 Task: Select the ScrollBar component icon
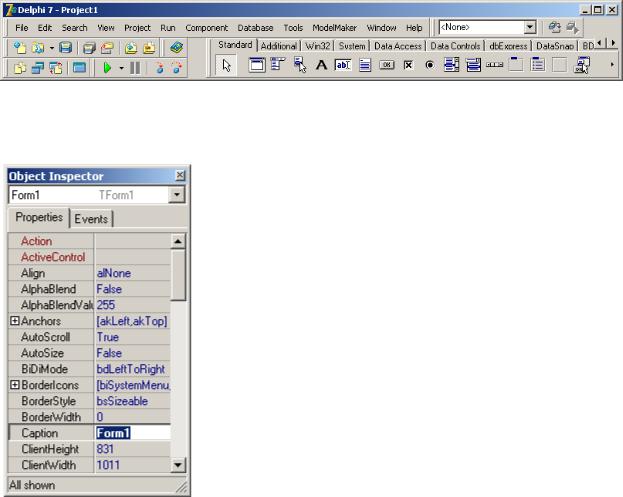pos(495,65)
